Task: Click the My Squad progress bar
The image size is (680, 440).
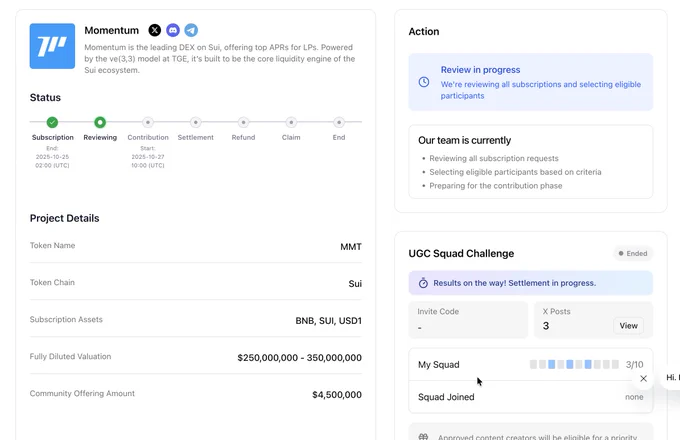Action: (574, 365)
